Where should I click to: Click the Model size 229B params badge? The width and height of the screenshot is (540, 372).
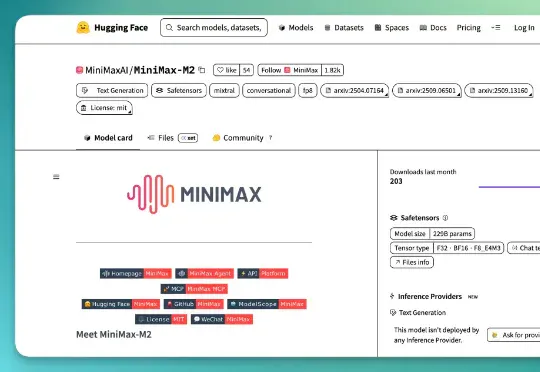tap(433, 234)
